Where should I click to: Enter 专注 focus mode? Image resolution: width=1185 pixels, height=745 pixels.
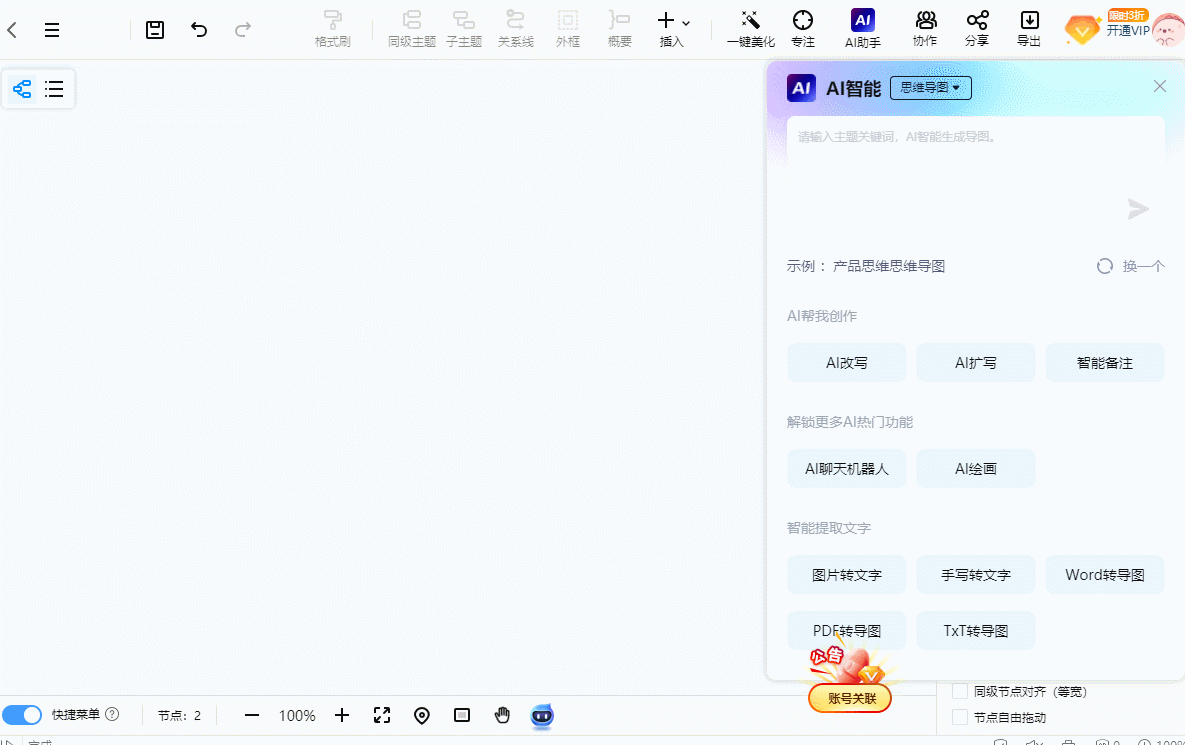803,29
